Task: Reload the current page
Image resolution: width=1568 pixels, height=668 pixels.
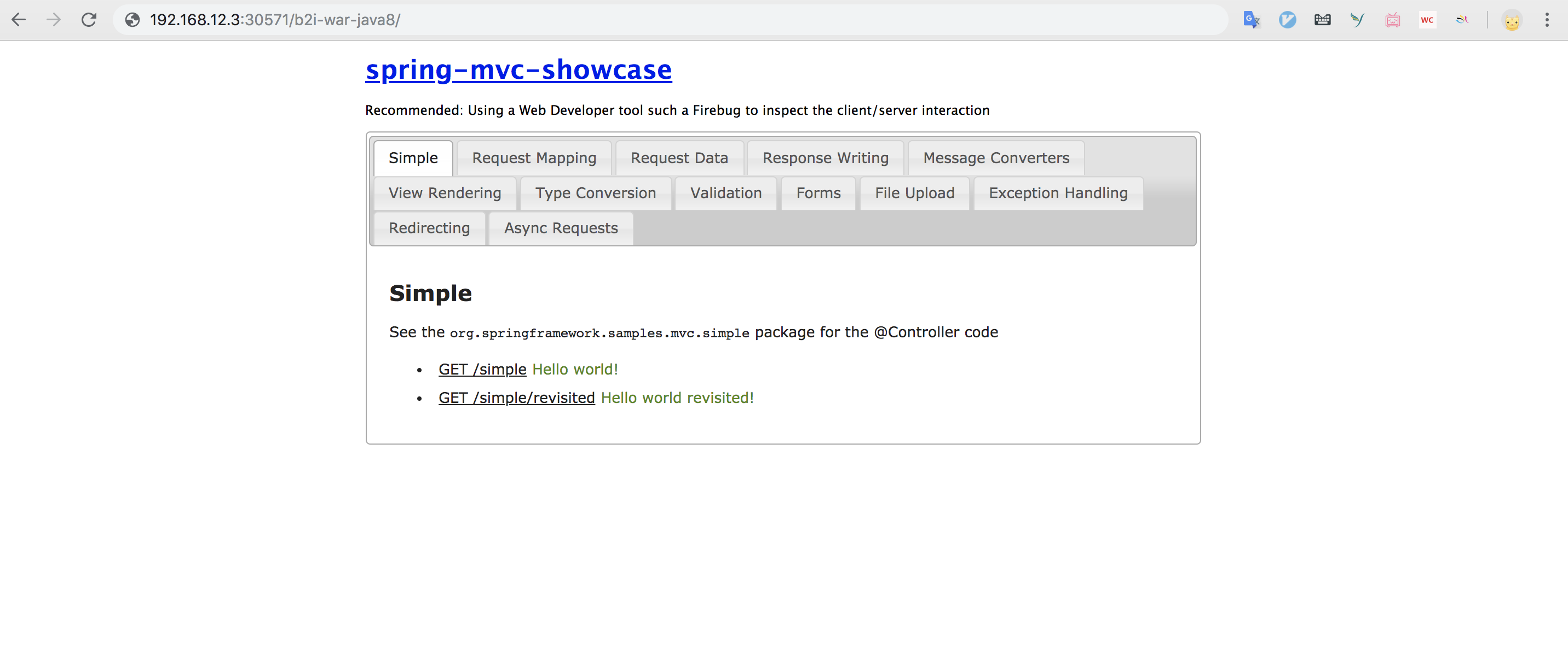Action: point(89,20)
